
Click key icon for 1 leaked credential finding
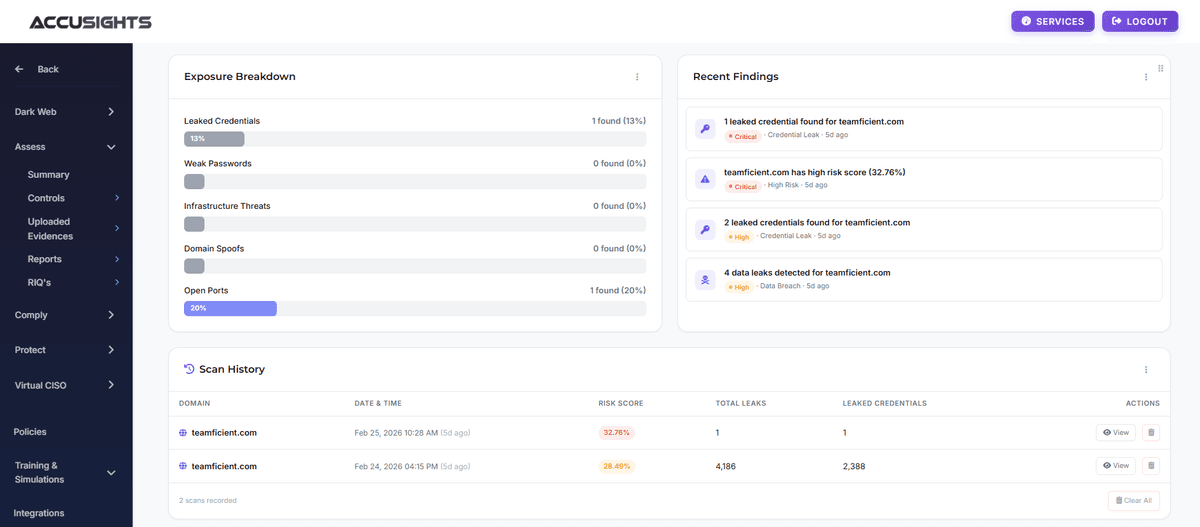coord(705,129)
